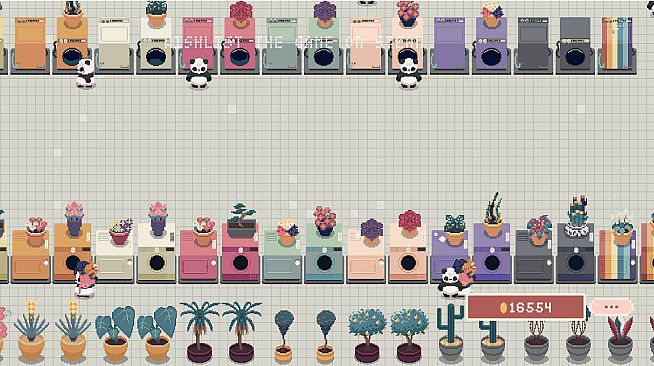
Task: Select the blue-capped character beside the orange washer
Action: click(x=86, y=278)
